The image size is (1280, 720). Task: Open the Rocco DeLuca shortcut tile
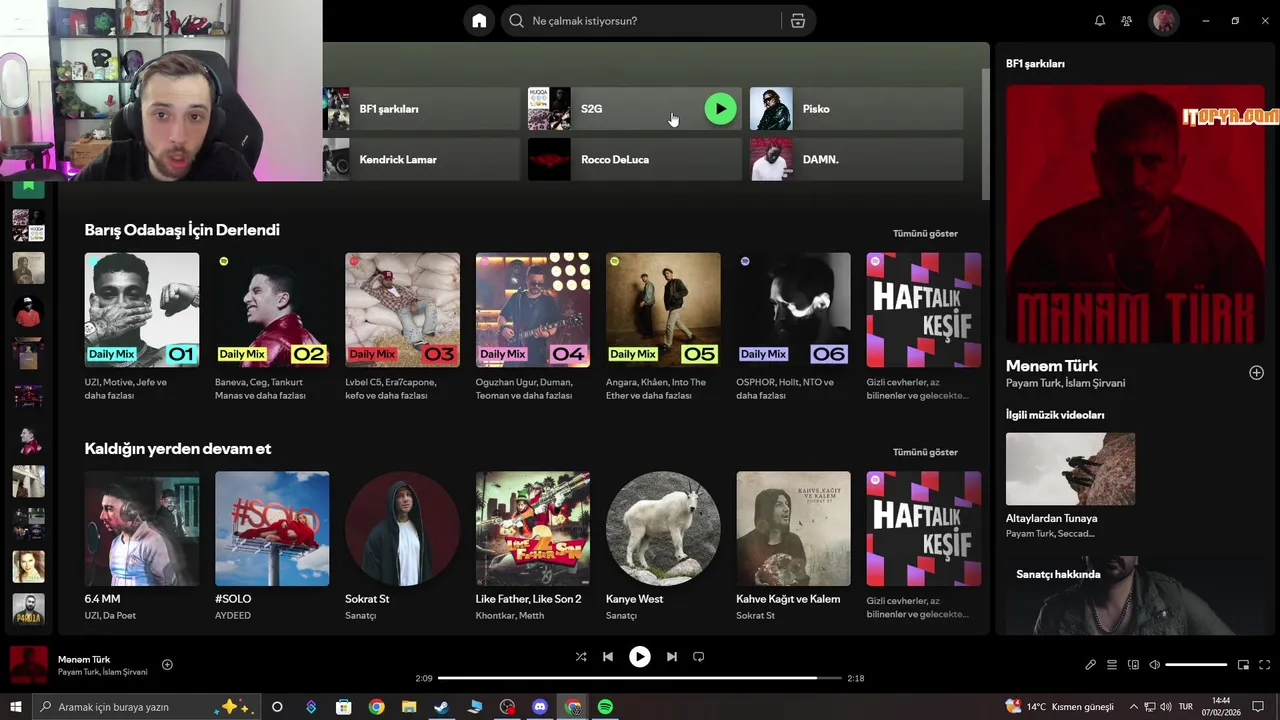click(x=635, y=160)
